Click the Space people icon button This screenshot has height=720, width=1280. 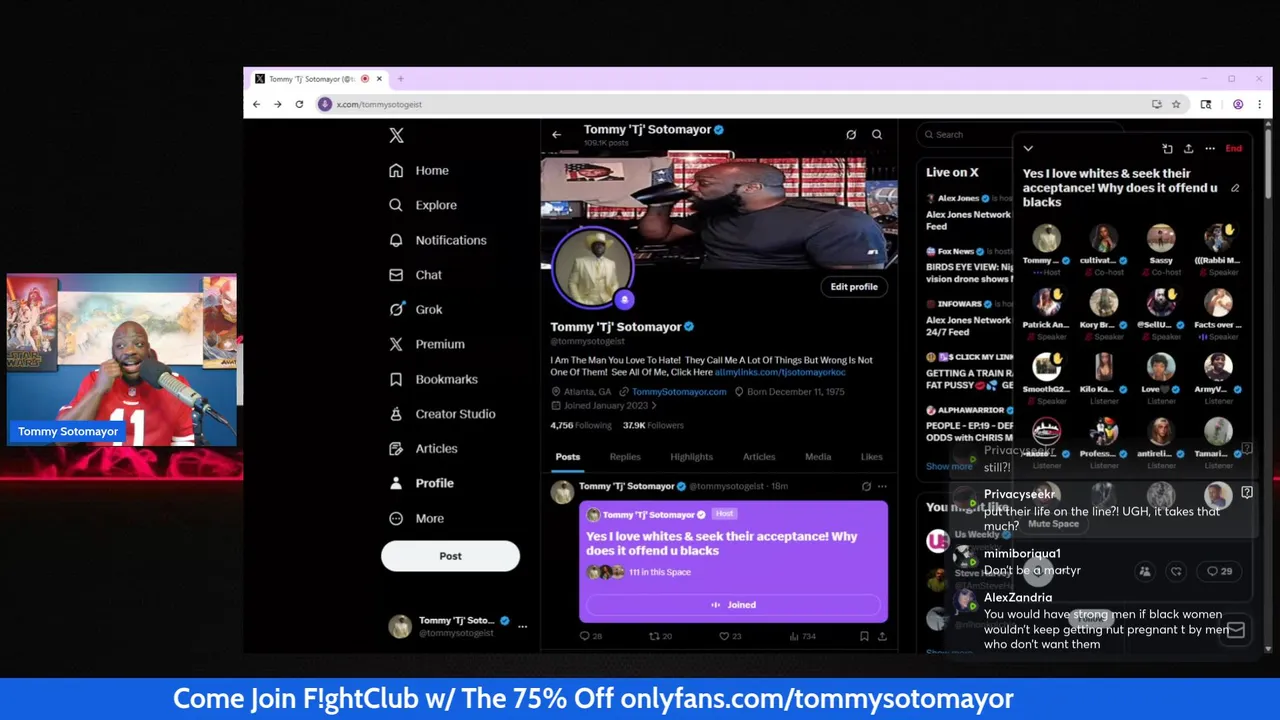point(1145,572)
